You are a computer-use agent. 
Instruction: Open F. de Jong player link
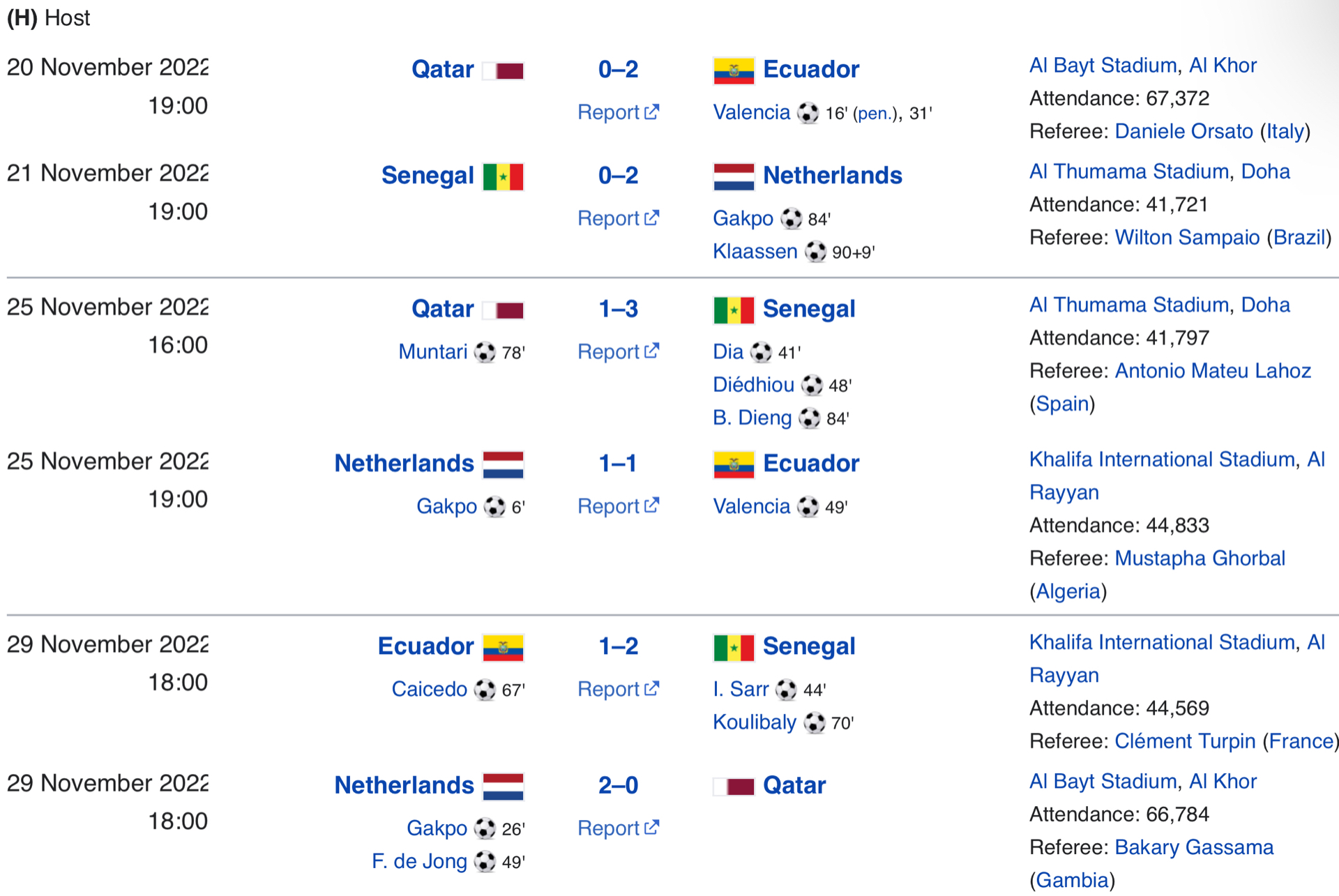point(419,861)
